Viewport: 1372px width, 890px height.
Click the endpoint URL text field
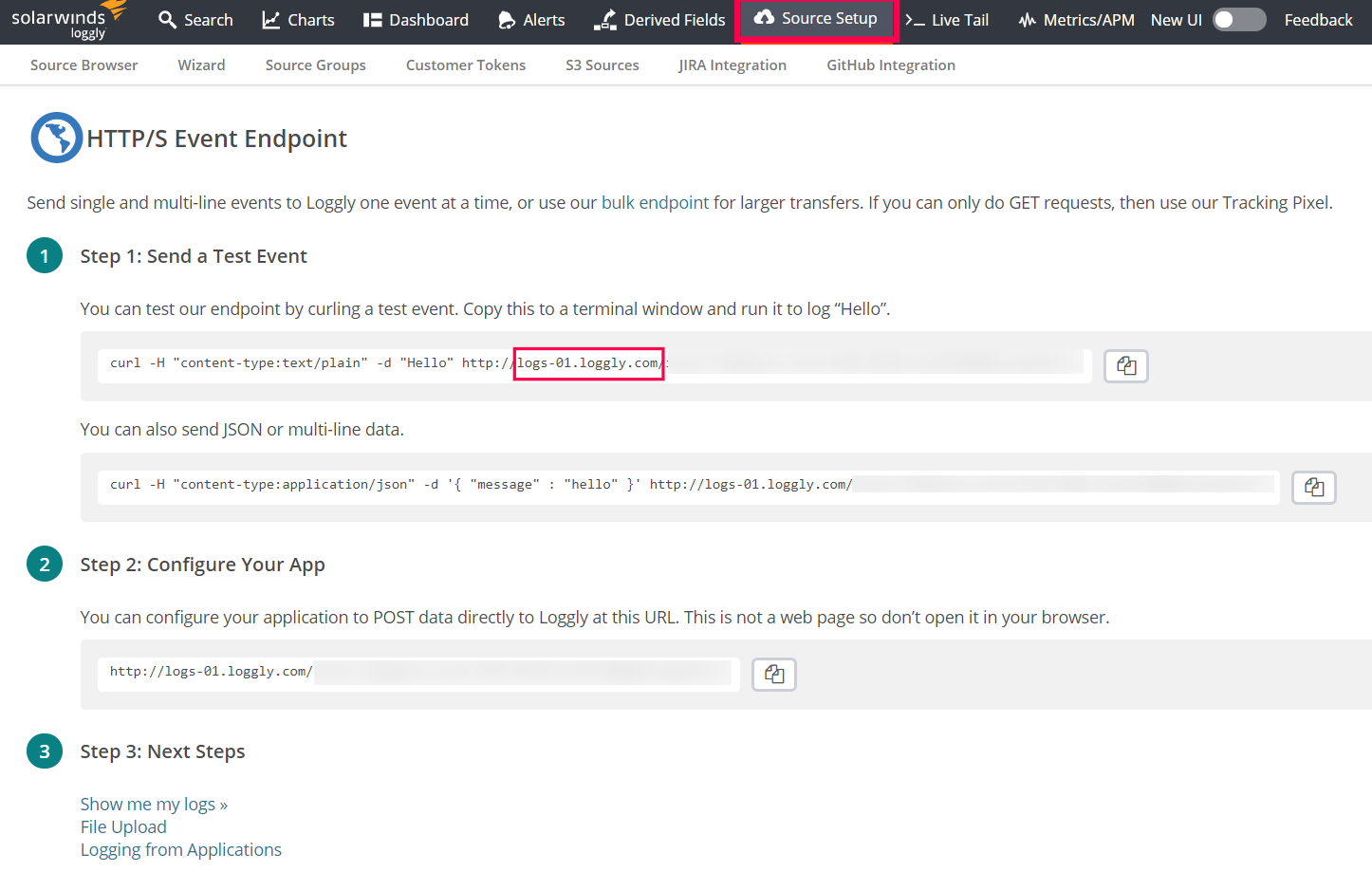(x=417, y=673)
